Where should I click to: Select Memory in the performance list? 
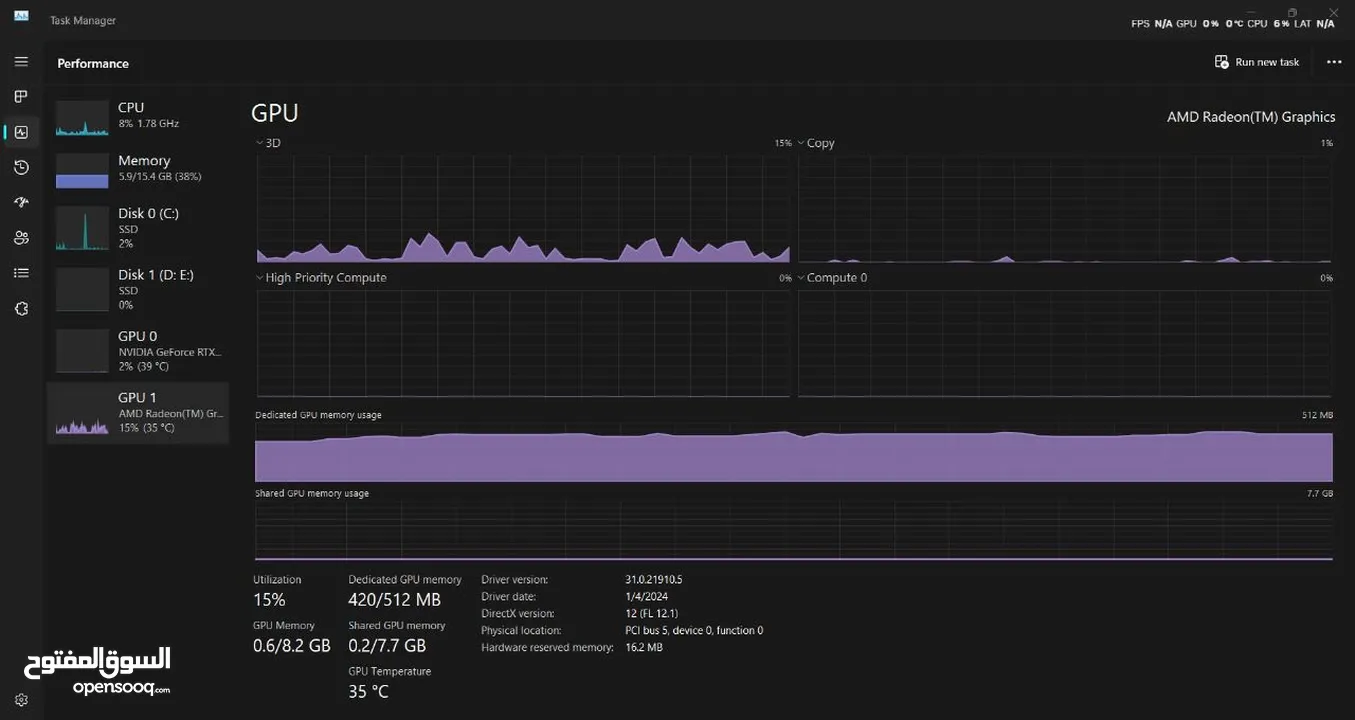point(138,169)
